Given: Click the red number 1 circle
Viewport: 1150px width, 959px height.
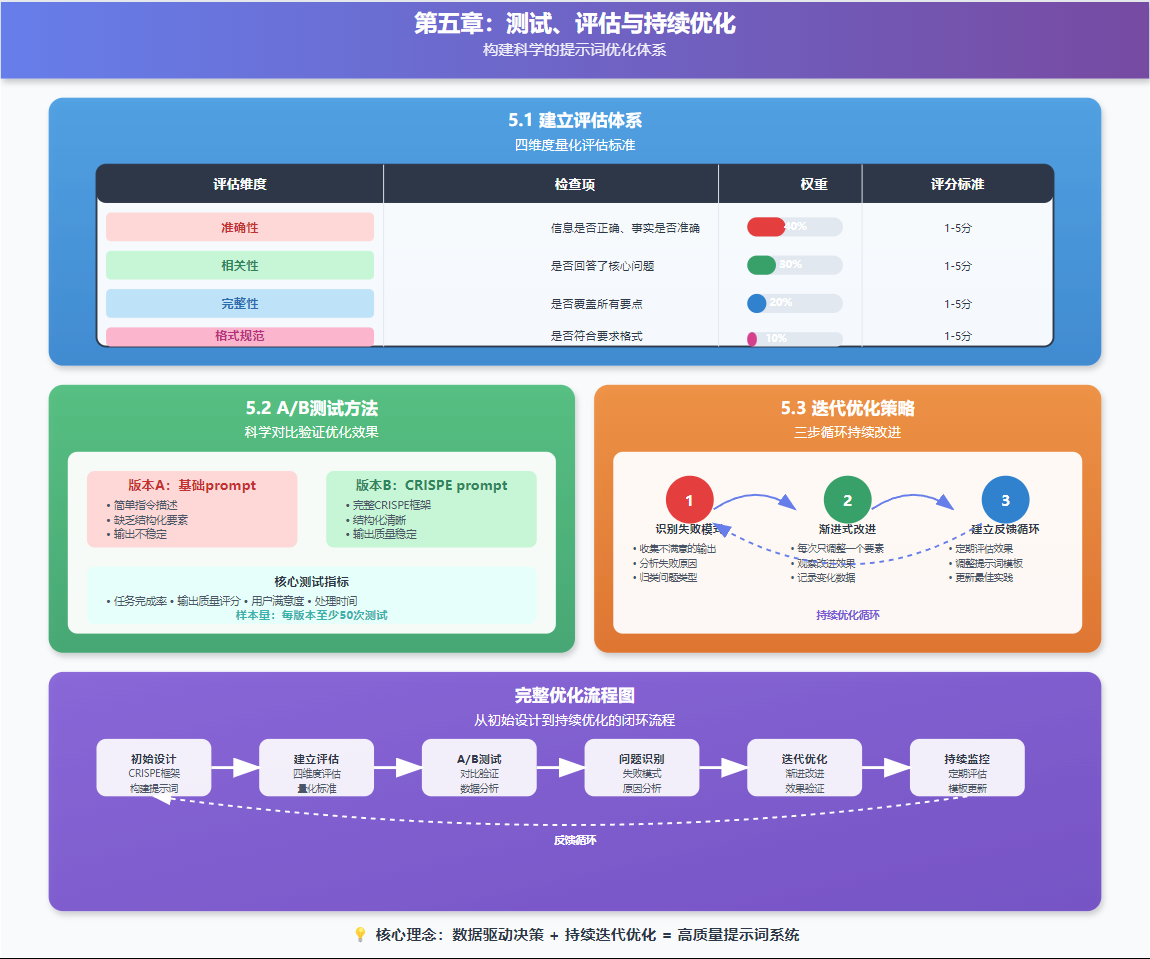Looking at the screenshot, I should point(689,501).
